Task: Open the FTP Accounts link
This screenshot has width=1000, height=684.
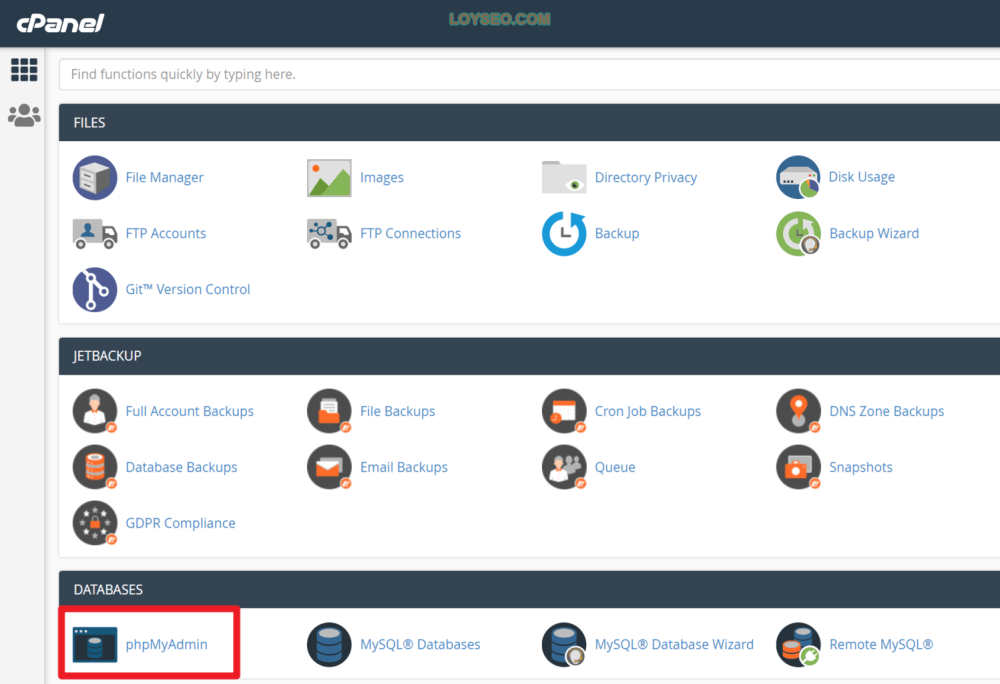Action: (x=166, y=233)
